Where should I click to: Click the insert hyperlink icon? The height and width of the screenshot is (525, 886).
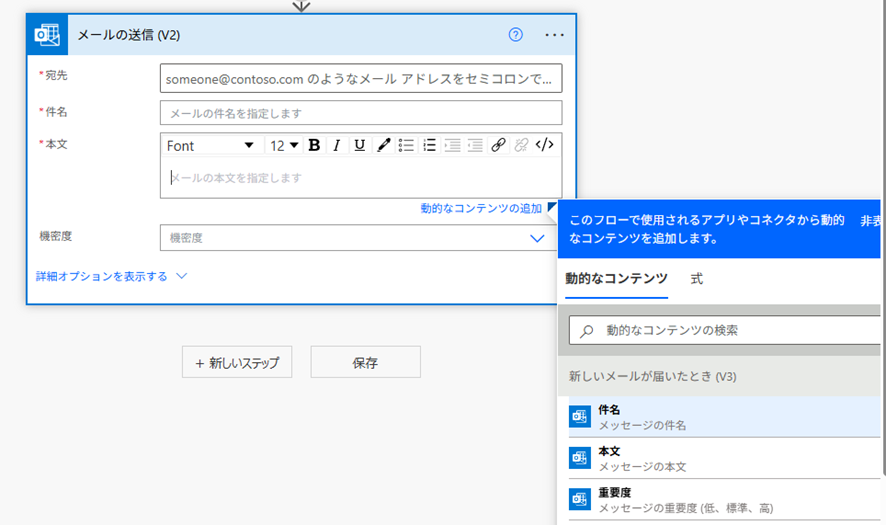[498, 146]
